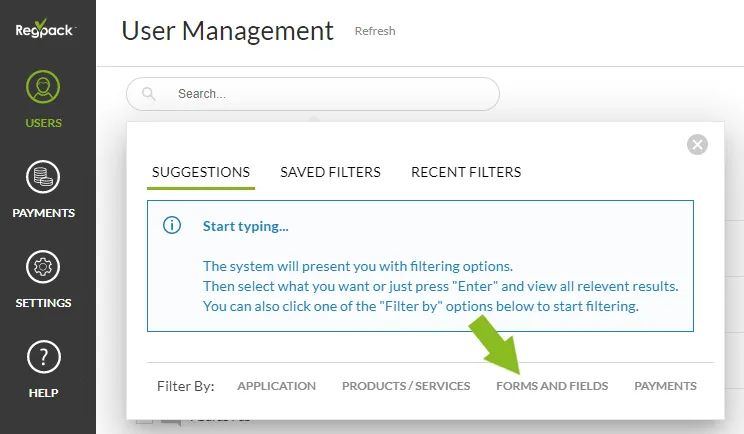The width and height of the screenshot is (744, 434).
Task: Close the filter suggestions popup
Action: pyautogui.click(x=697, y=145)
